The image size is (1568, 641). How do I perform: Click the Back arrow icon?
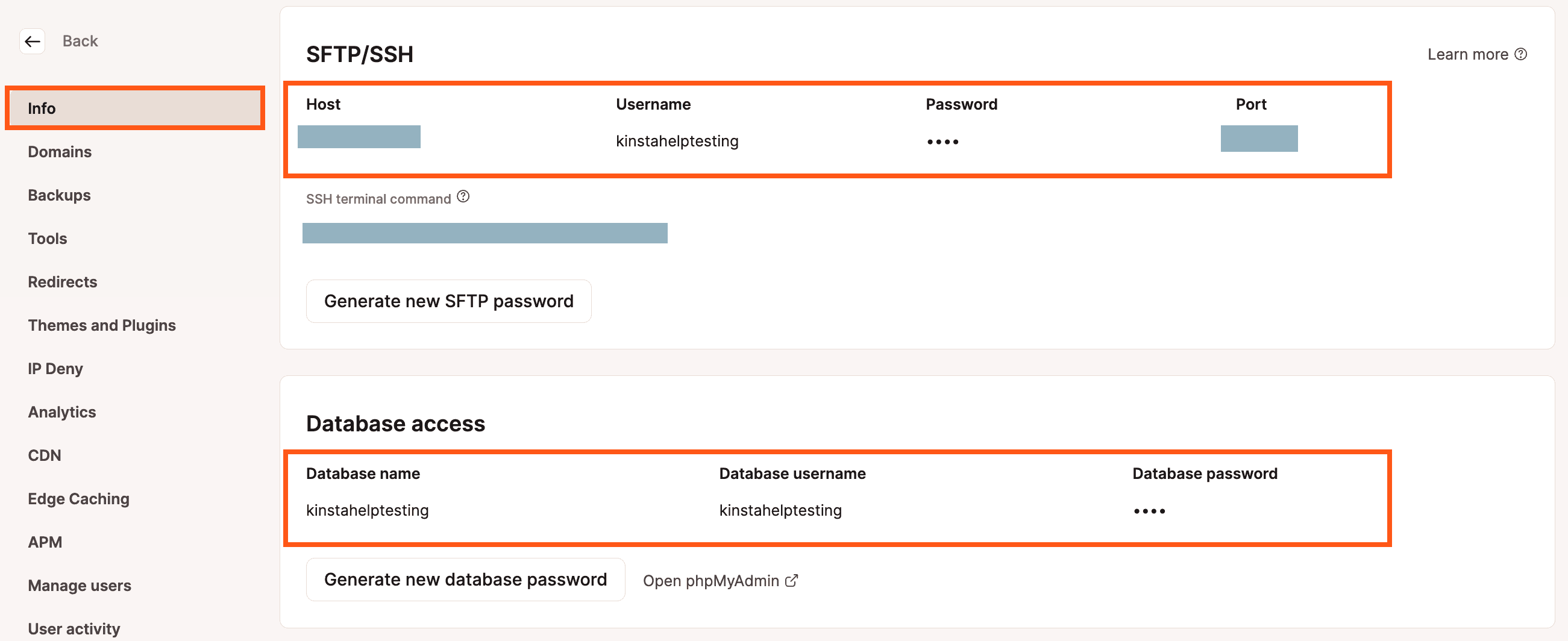[32, 41]
